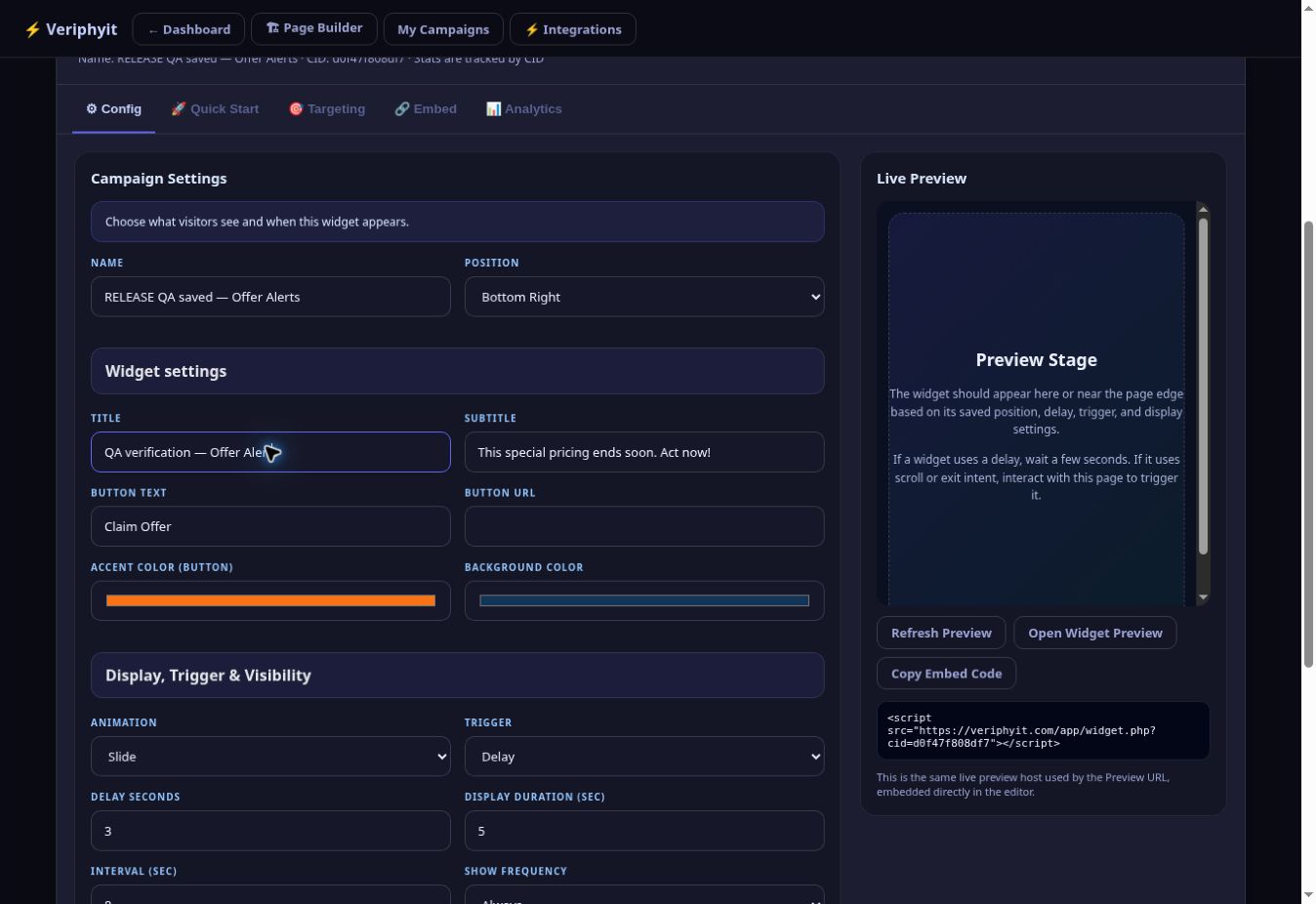Click the Delay Seconds field
This screenshot has width=1316, height=904.
pyautogui.click(x=270, y=831)
